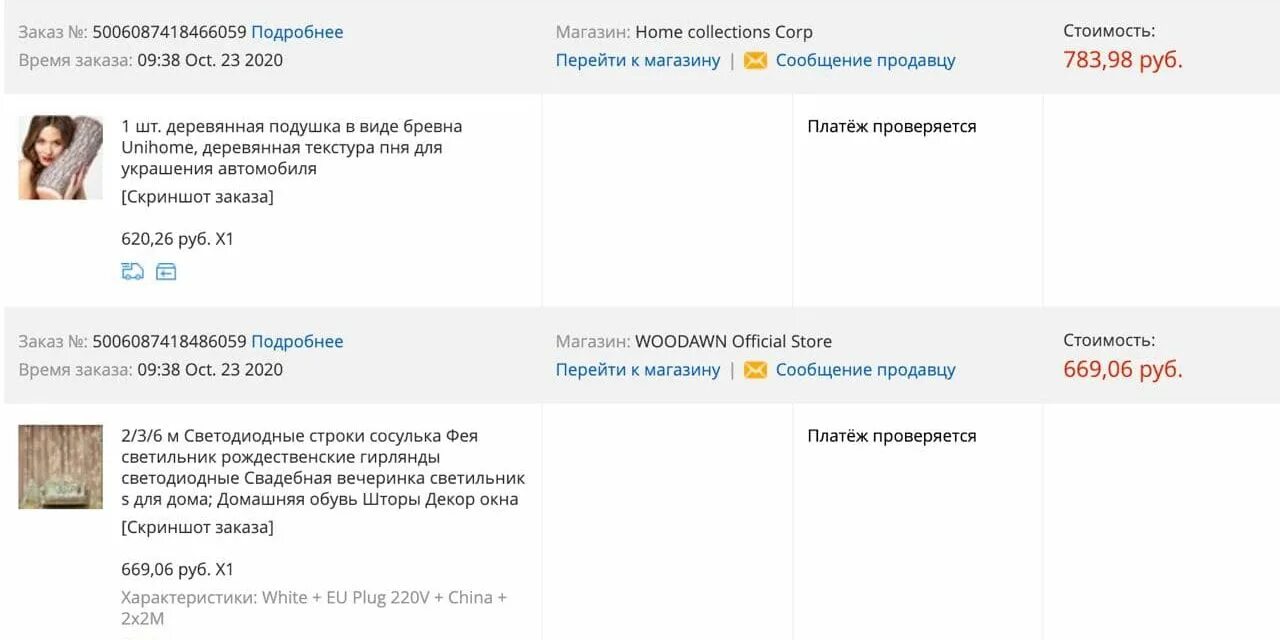
Task: Open Скриншот заказа for the LED lights order
Action: point(197,527)
